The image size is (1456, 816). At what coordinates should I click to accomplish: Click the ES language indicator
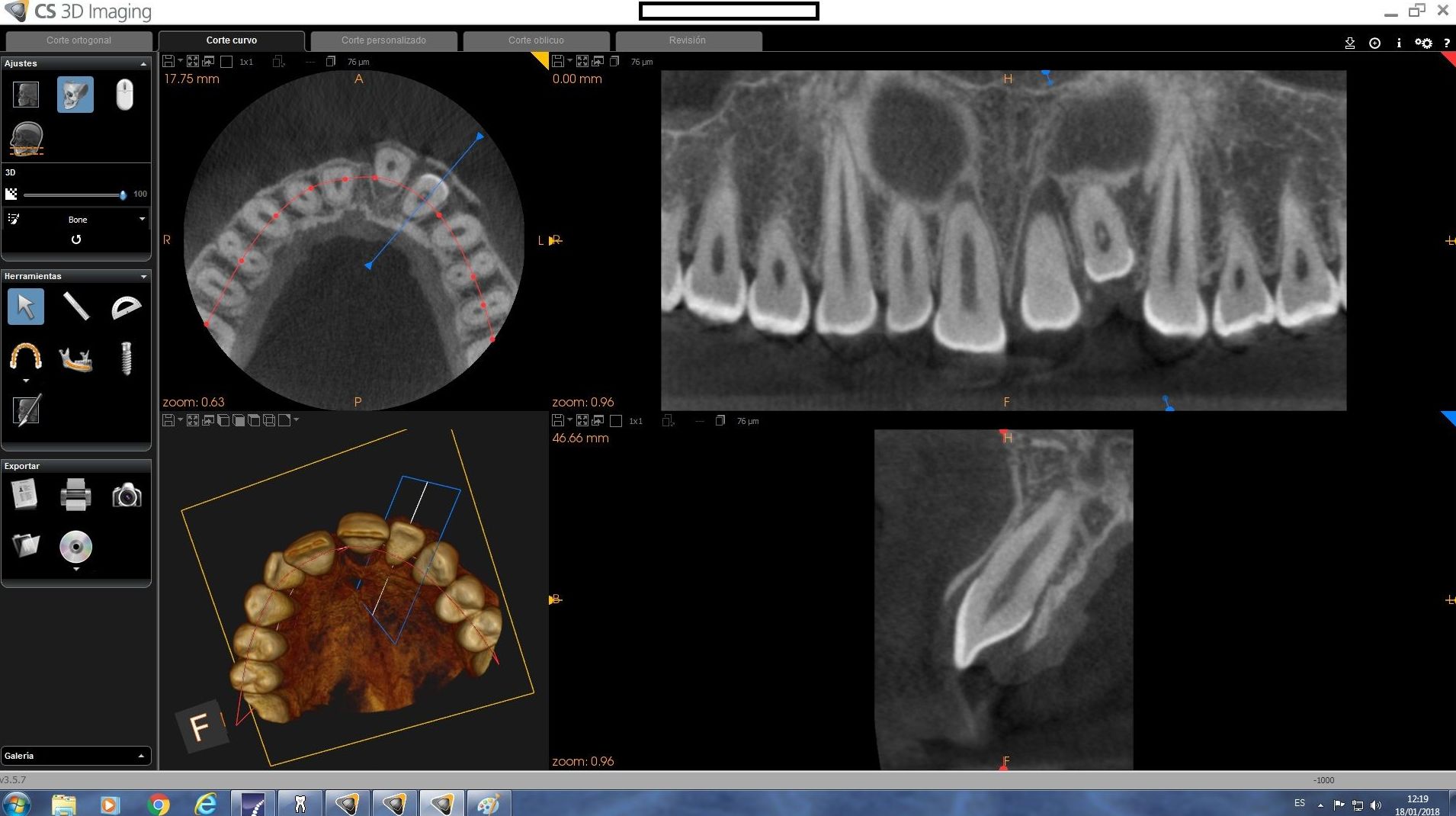point(1300,804)
